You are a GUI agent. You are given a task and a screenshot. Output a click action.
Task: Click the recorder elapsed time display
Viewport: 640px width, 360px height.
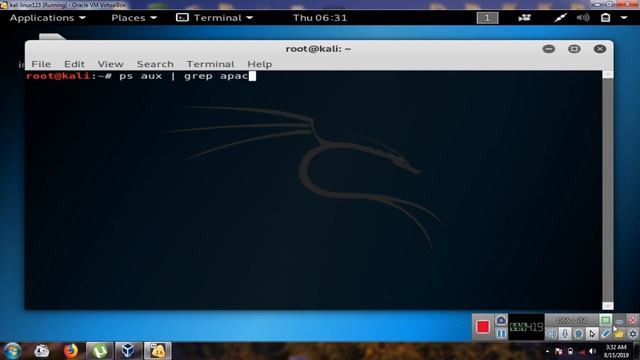click(527, 327)
